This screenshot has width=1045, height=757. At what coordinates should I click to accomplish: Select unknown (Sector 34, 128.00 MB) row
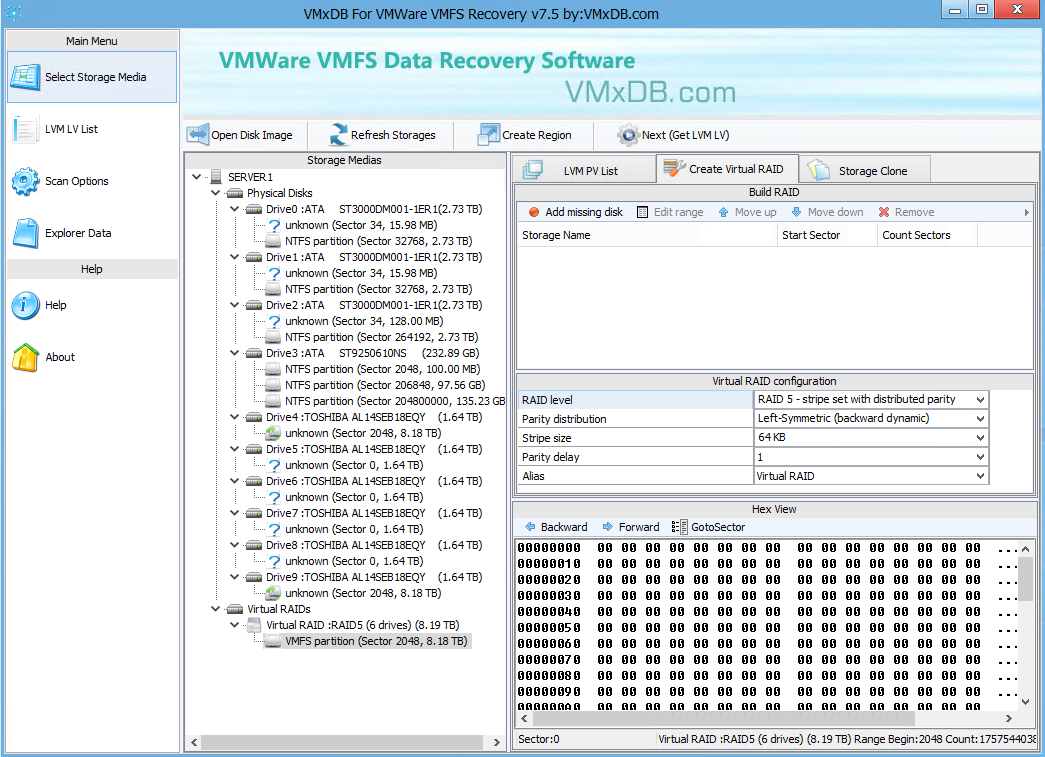364,321
